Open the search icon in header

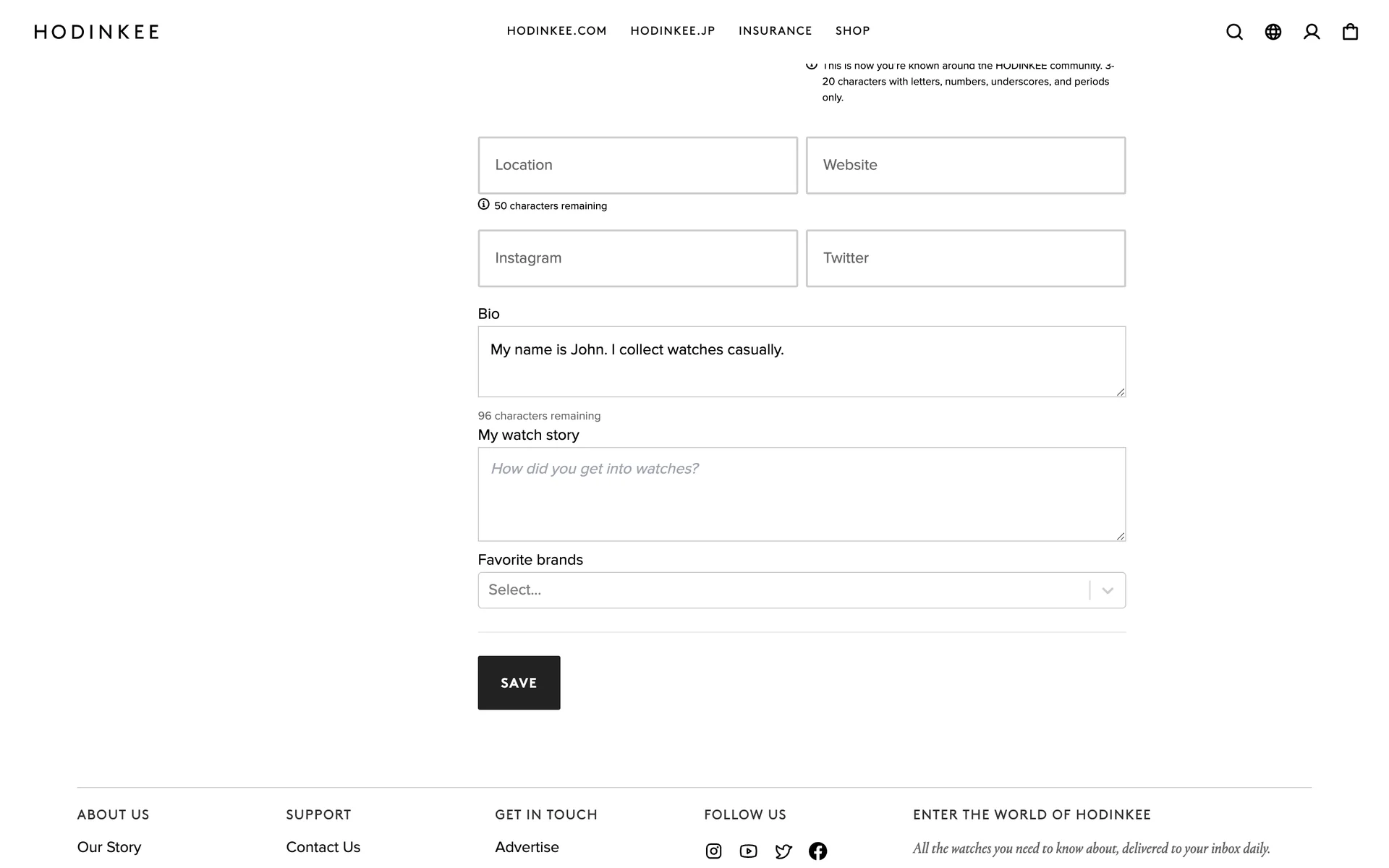point(1234,32)
